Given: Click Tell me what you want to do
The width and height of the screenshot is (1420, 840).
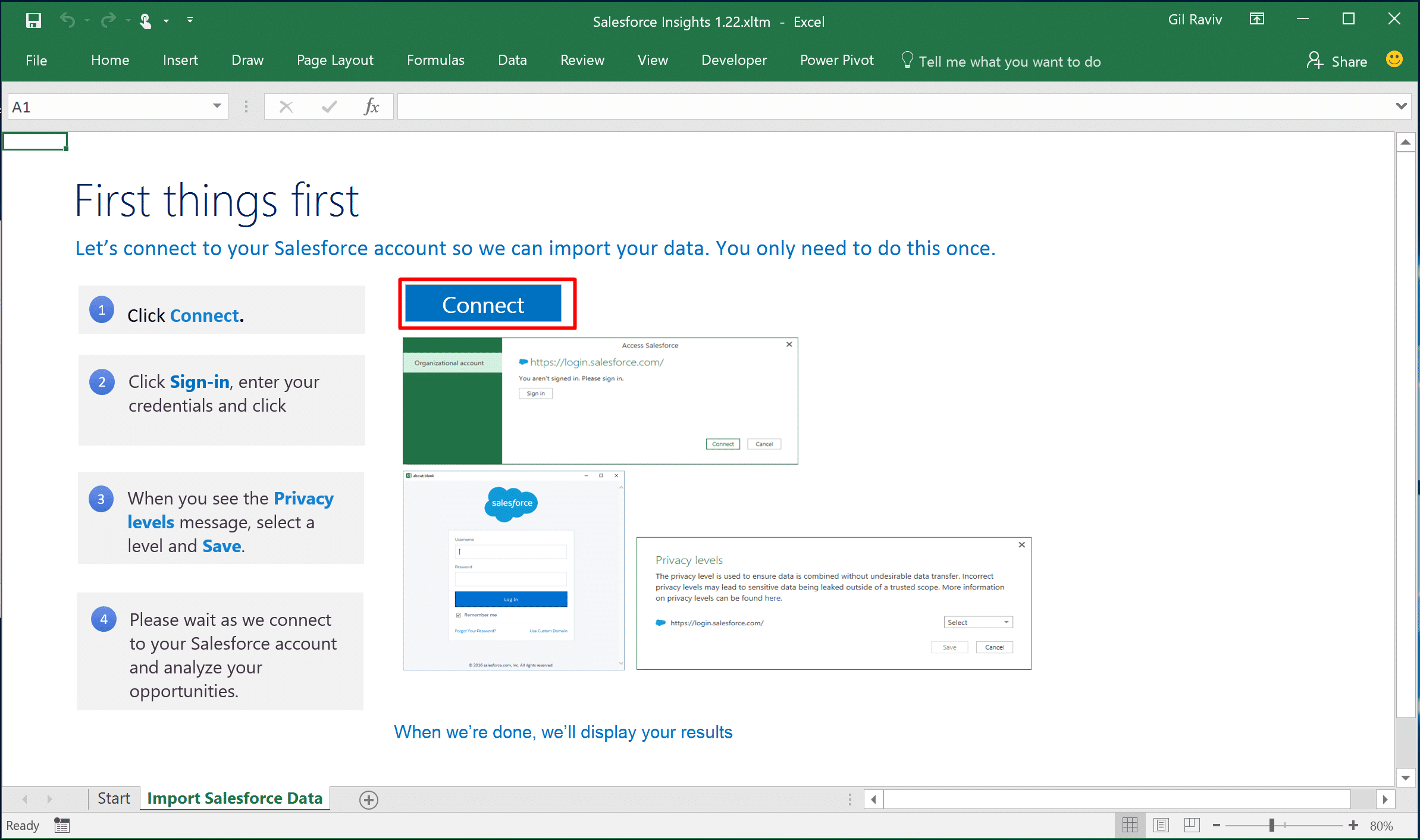Looking at the screenshot, I should click(x=1009, y=62).
